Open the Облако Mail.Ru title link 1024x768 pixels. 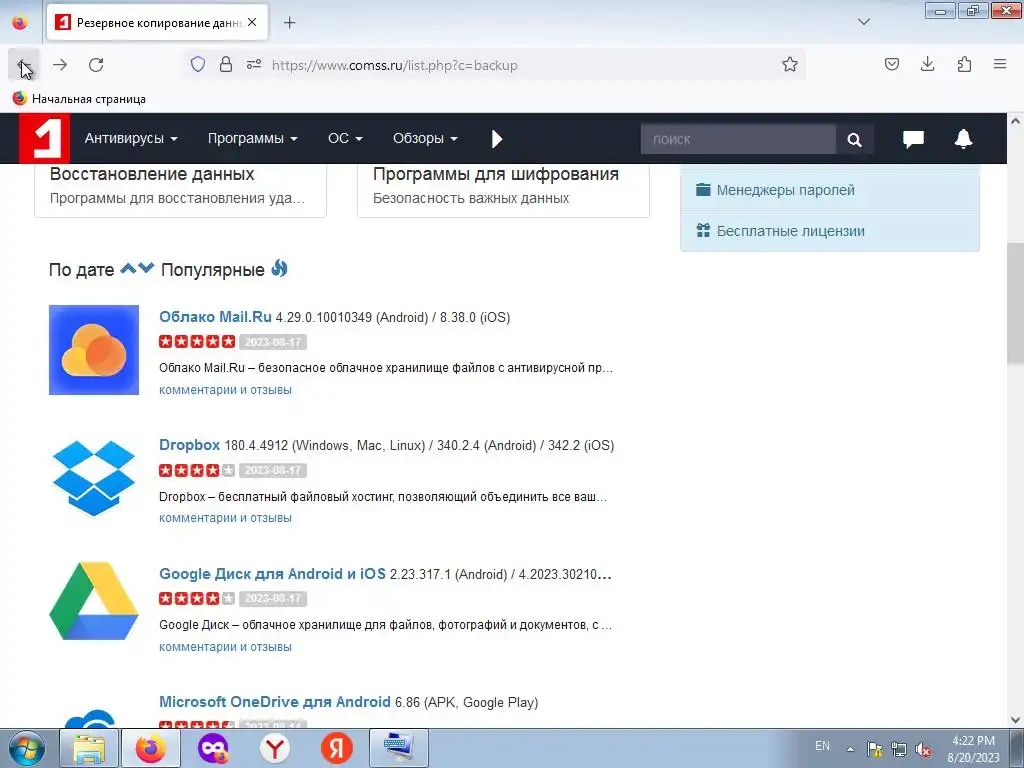coord(215,317)
